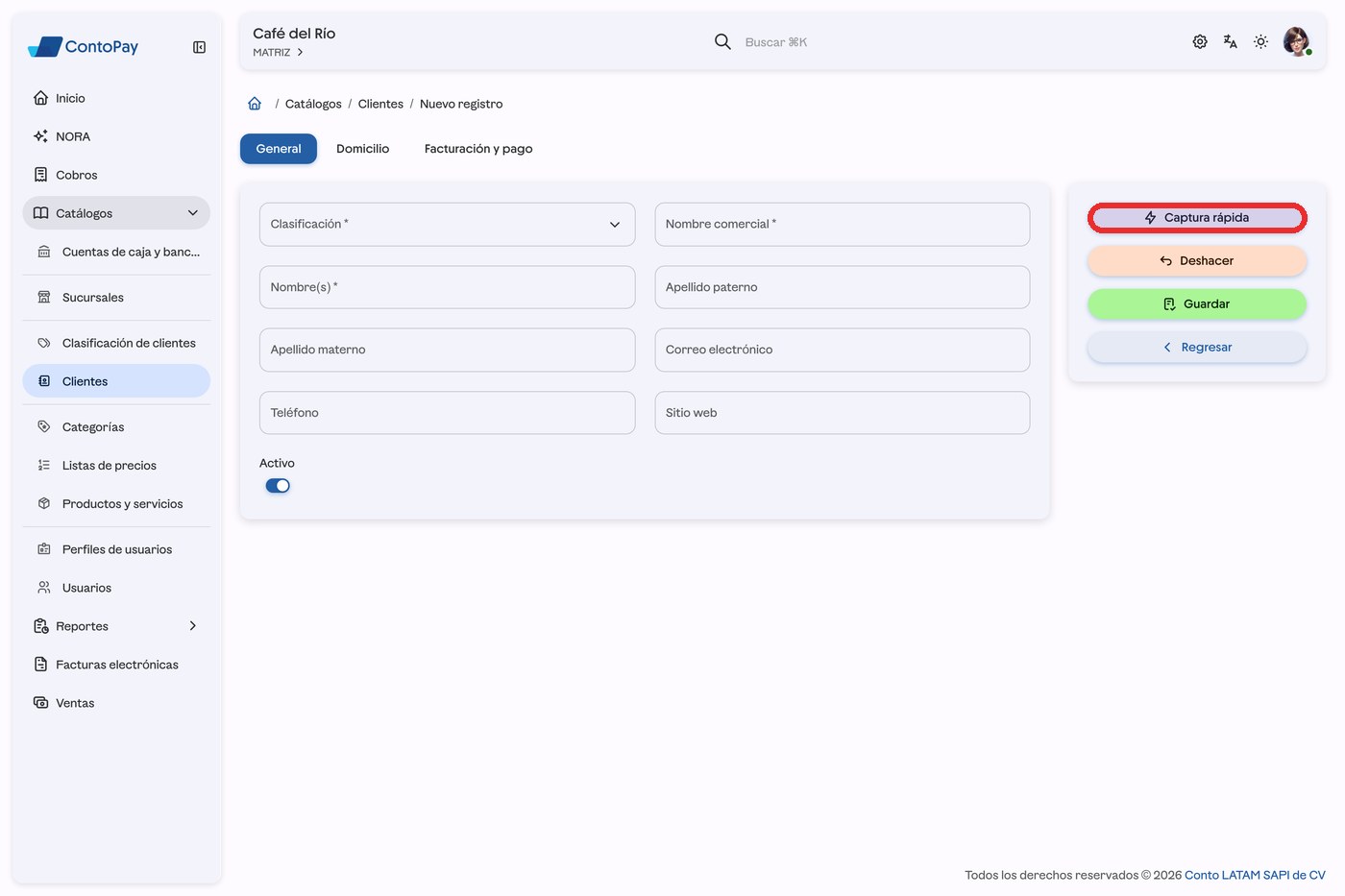Image resolution: width=1345 pixels, height=896 pixels.
Task: Expand the Reportes submenu chevron
Action: [192, 626]
